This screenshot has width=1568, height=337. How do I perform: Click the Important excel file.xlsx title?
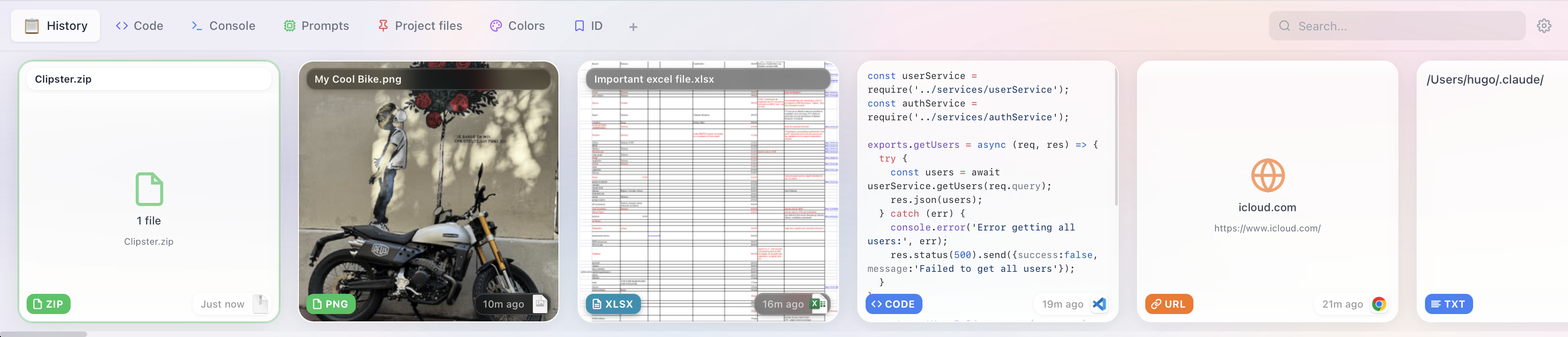[x=654, y=79]
